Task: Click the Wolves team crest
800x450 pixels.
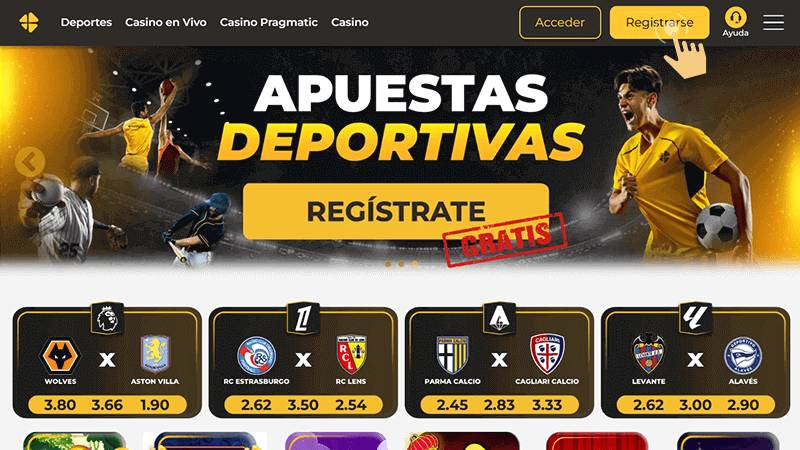Action: point(60,356)
